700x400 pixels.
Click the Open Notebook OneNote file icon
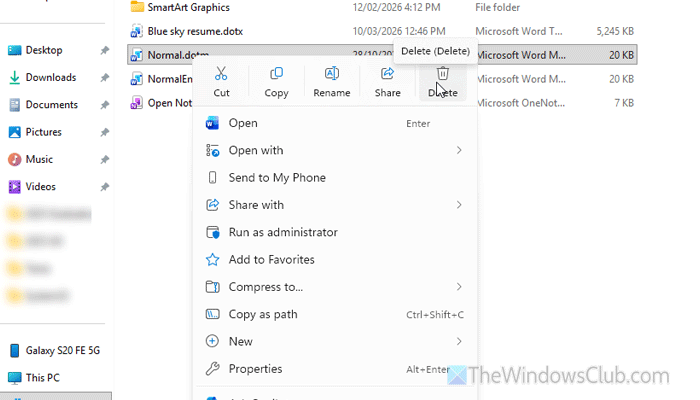pos(136,103)
